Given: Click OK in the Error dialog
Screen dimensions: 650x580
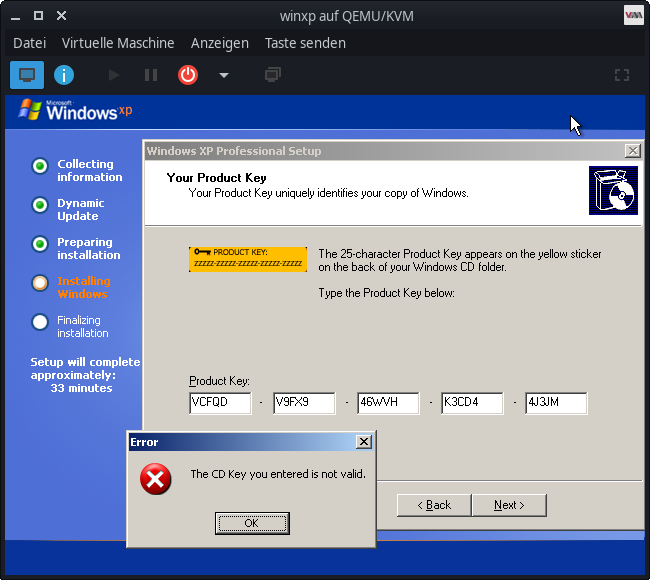Looking at the screenshot, I should pos(251,523).
